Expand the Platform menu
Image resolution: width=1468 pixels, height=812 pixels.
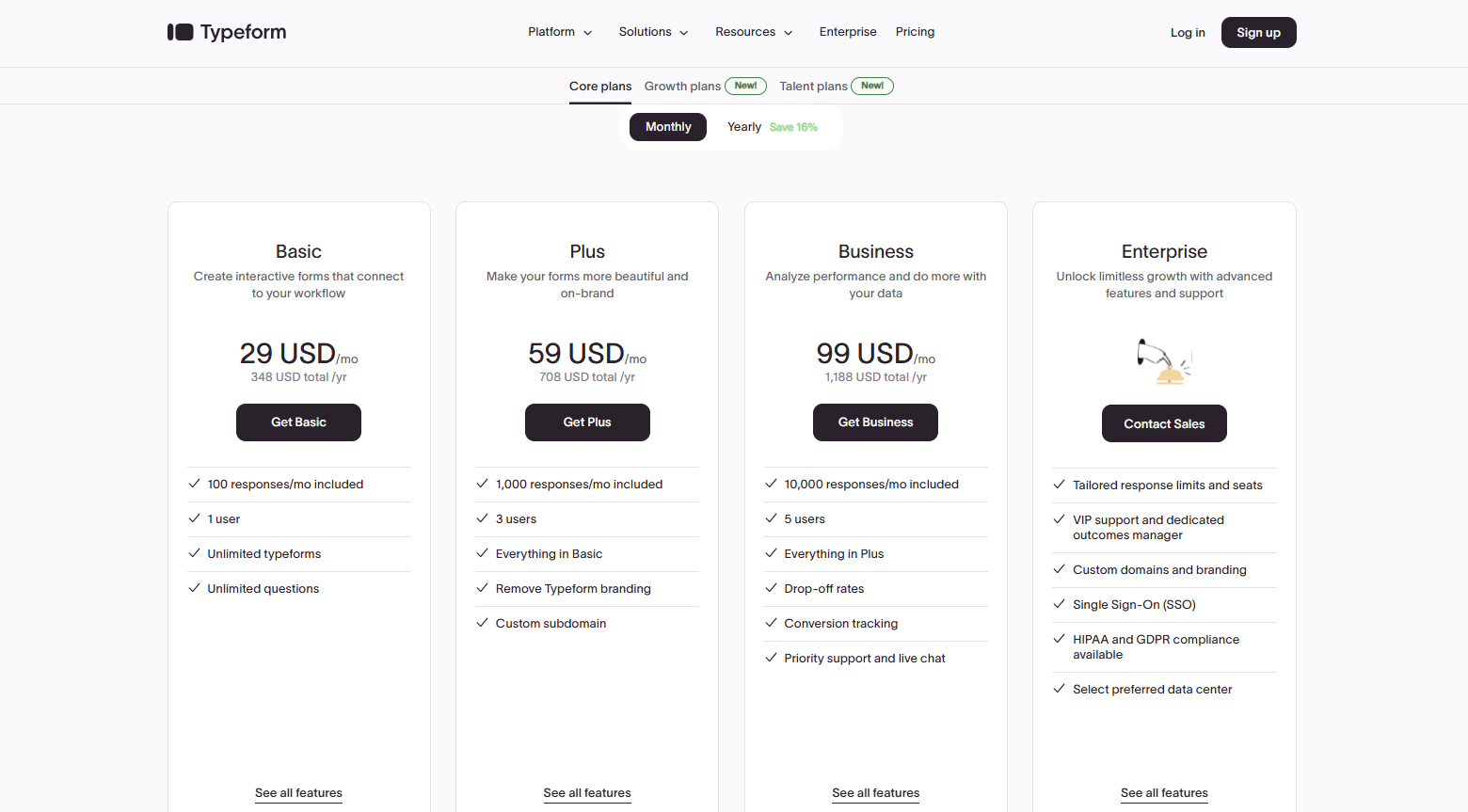point(560,32)
